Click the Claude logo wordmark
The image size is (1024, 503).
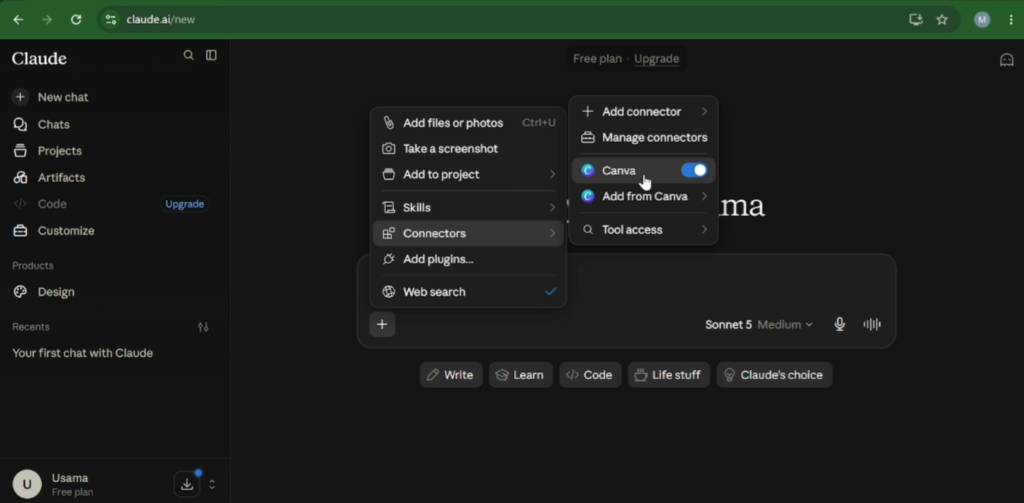pos(39,59)
